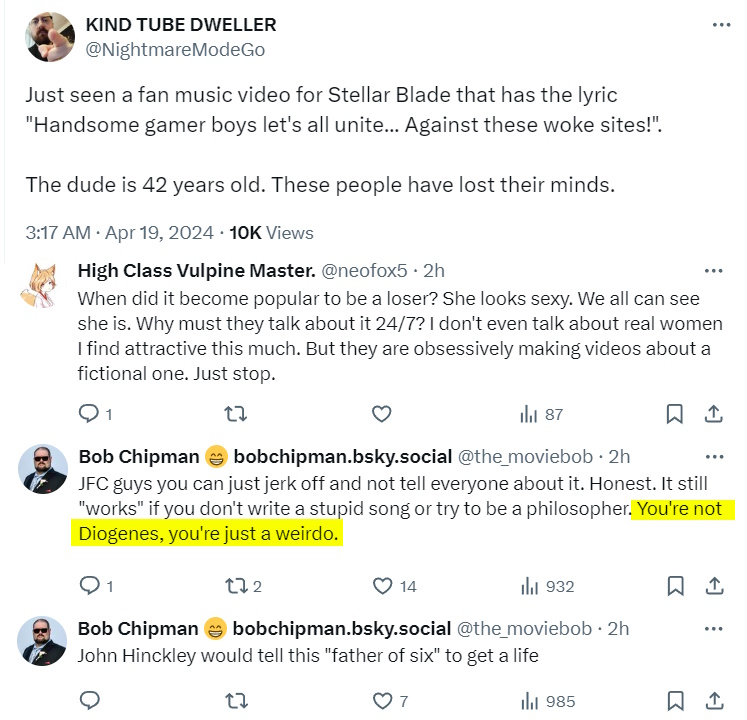Like Bob Chipman's tweet with 14 likes

click(381, 586)
